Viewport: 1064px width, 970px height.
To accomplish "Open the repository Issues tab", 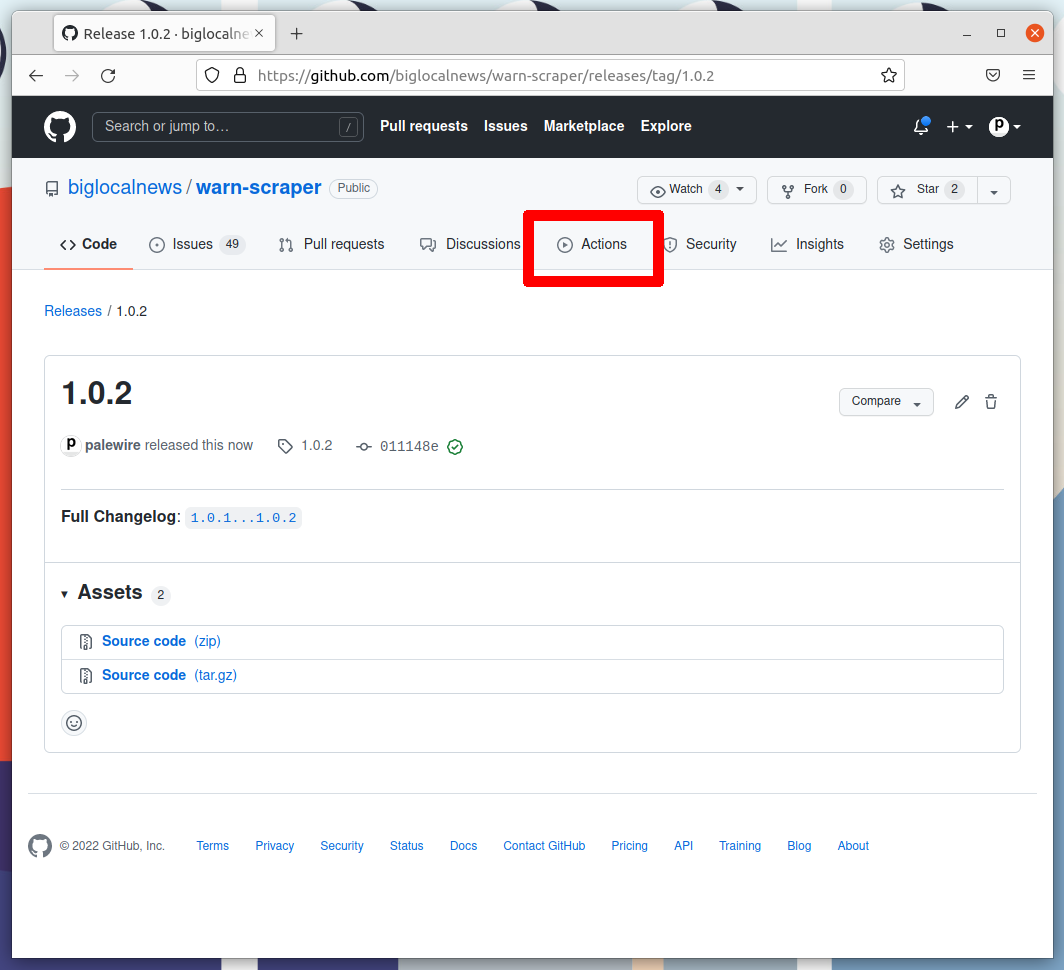I will point(197,244).
